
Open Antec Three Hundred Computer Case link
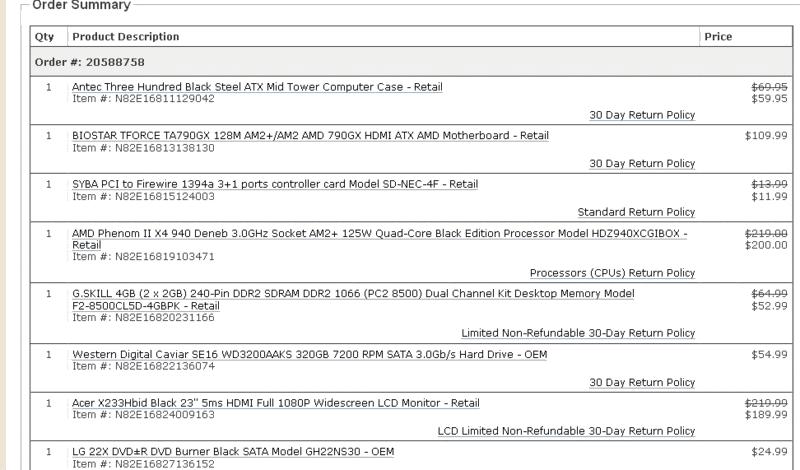pos(257,87)
